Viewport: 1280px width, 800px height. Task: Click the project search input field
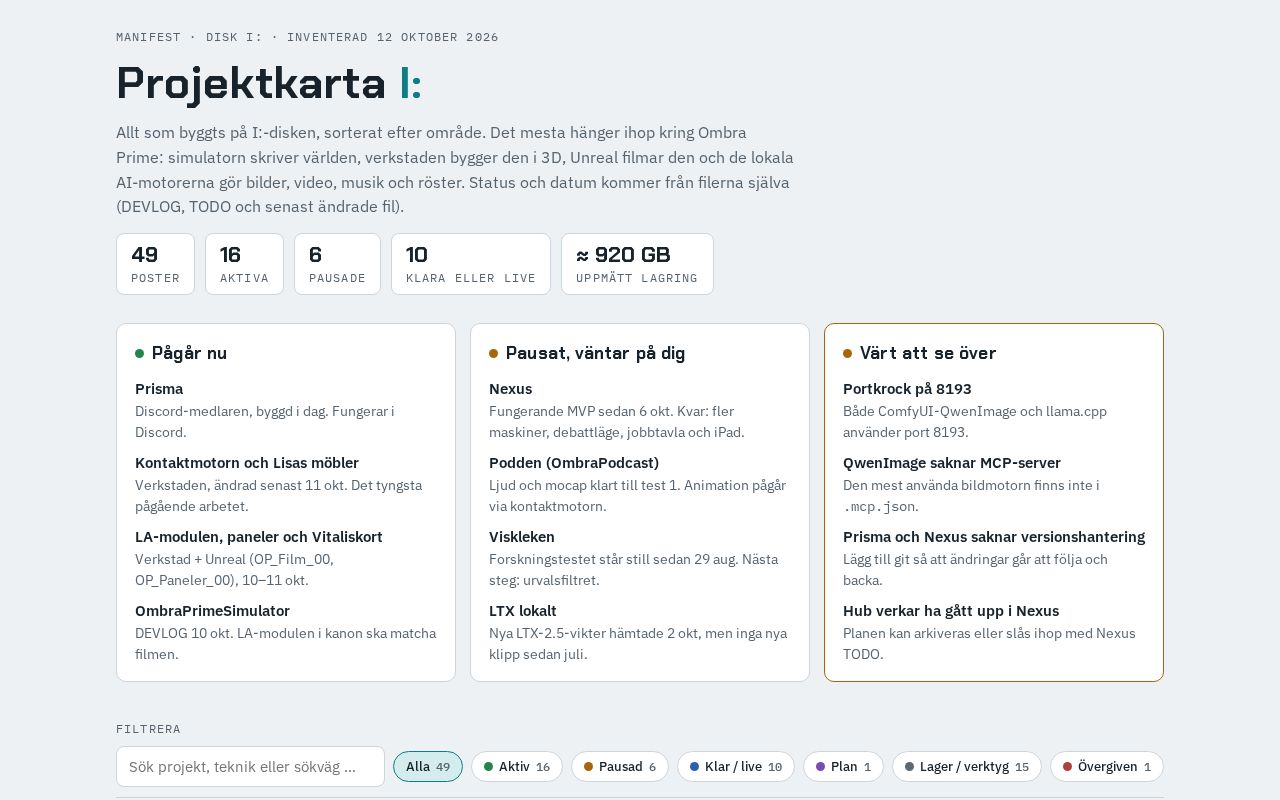(x=250, y=767)
